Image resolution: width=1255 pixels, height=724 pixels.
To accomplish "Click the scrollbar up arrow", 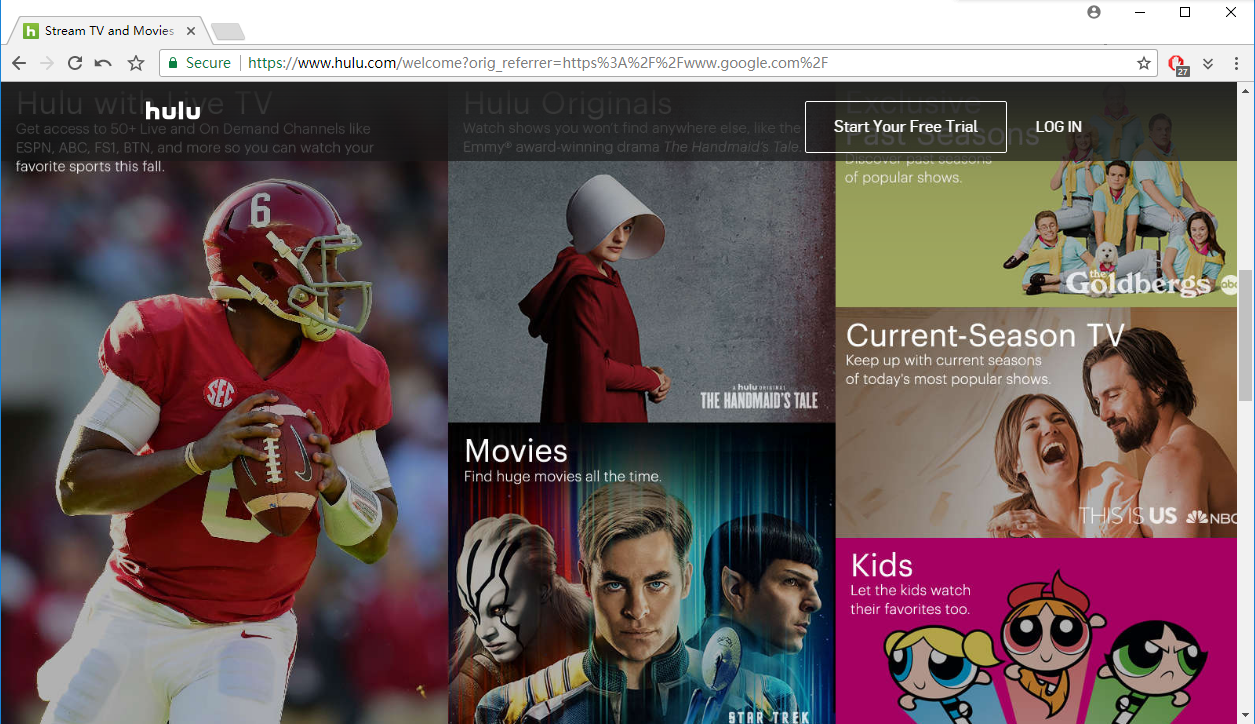I will (1246, 90).
